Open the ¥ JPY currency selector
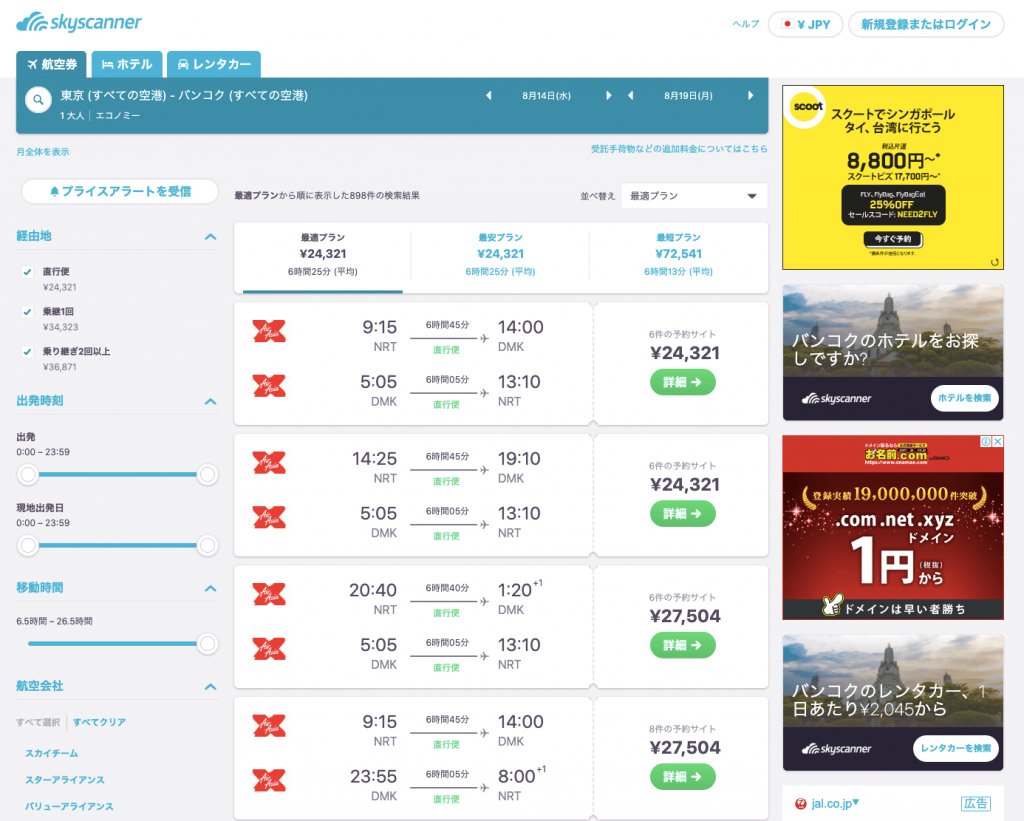 [x=805, y=25]
